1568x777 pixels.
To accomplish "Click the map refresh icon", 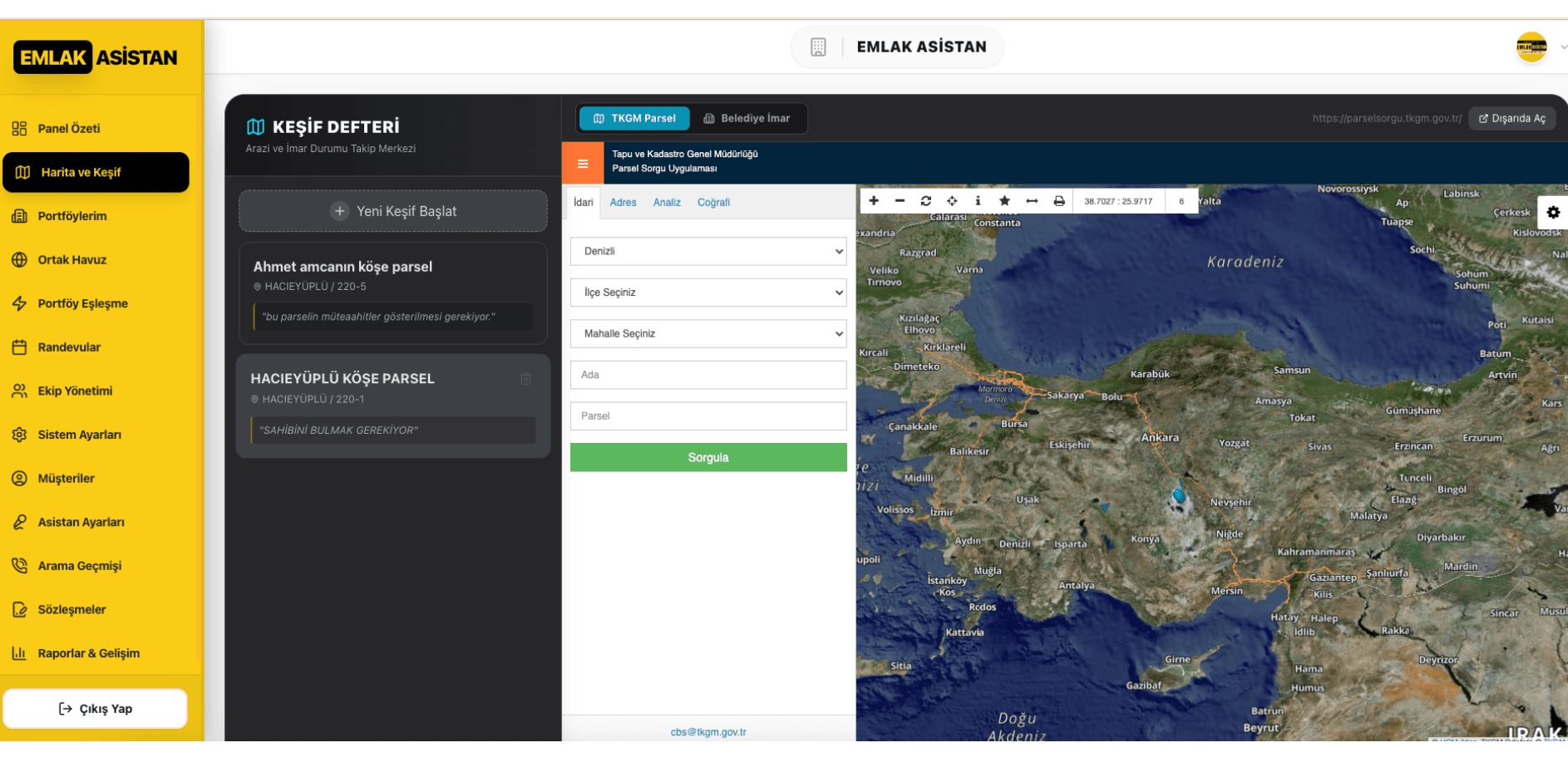I will [925, 201].
